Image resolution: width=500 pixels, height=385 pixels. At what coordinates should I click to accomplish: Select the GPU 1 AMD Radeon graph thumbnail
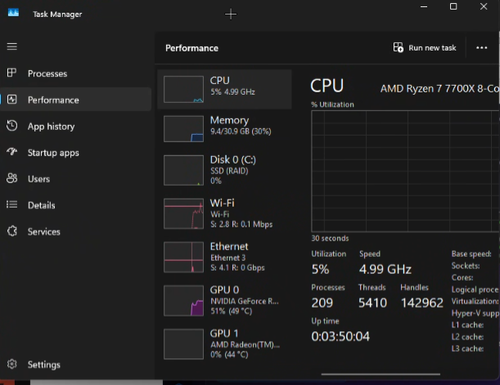point(184,344)
